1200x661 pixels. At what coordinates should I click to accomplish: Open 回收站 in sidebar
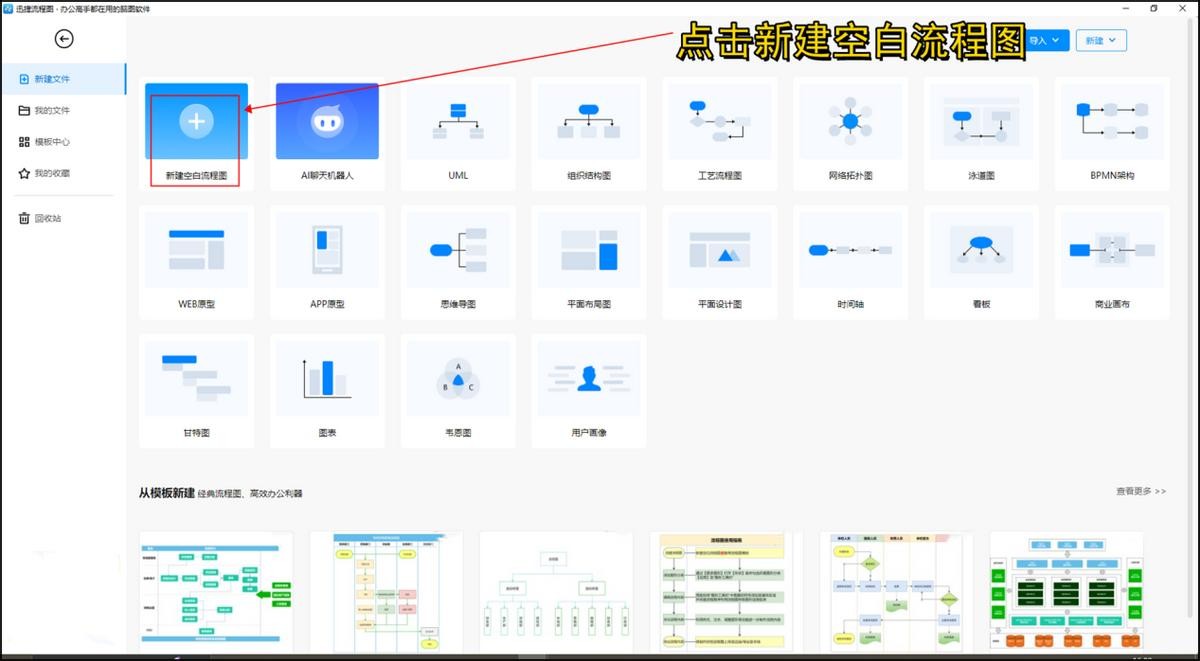[x=47, y=218]
